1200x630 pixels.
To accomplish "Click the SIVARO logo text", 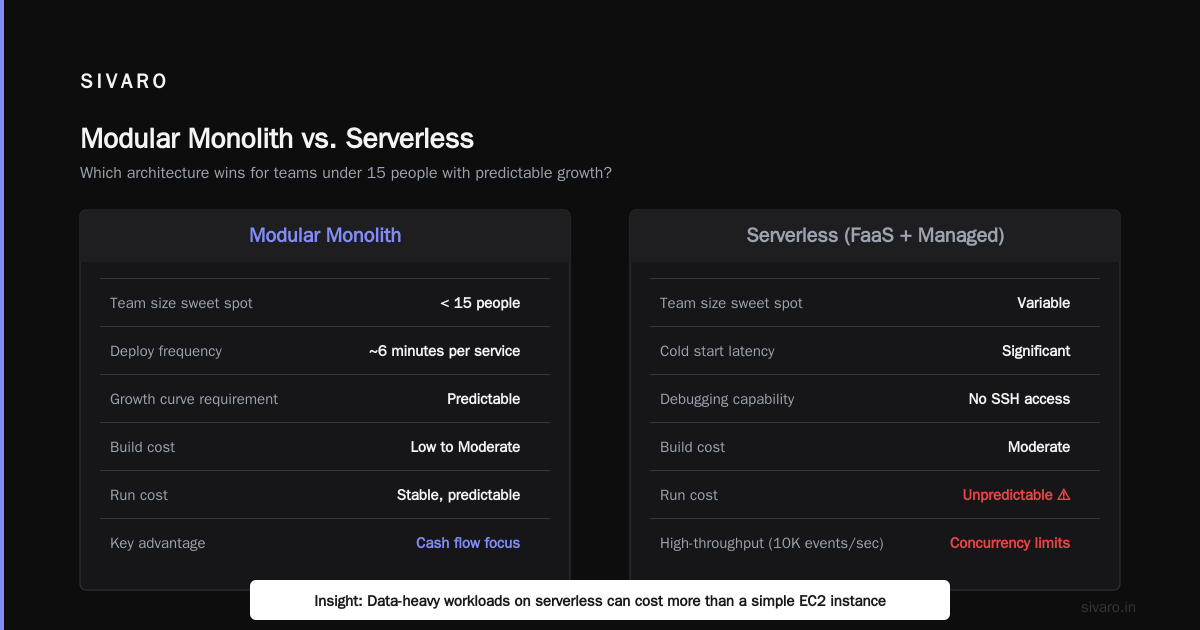I will (124, 82).
